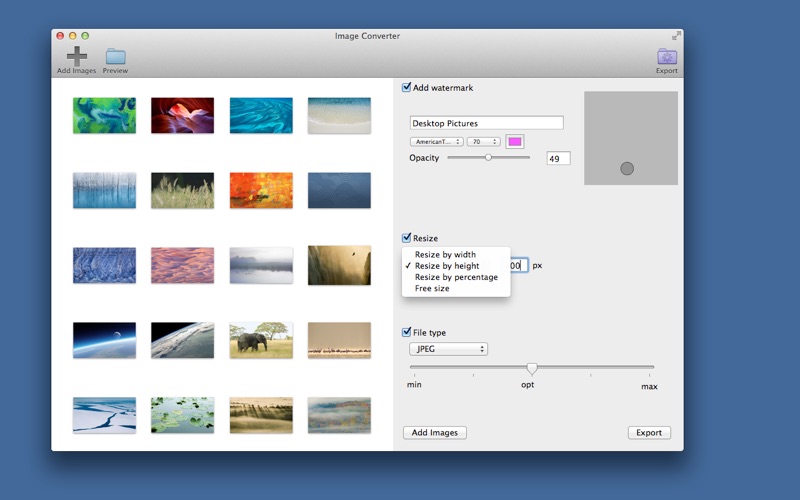800x500 pixels.
Task: Click the Export toolbar icon at top right
Action: click(x=667, y=57)
